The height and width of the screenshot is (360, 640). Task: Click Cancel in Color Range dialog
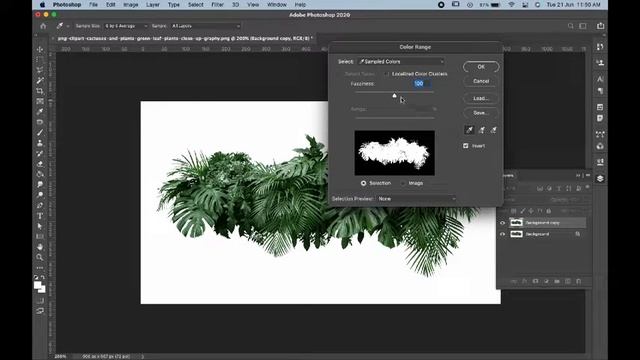click(481, 81)
